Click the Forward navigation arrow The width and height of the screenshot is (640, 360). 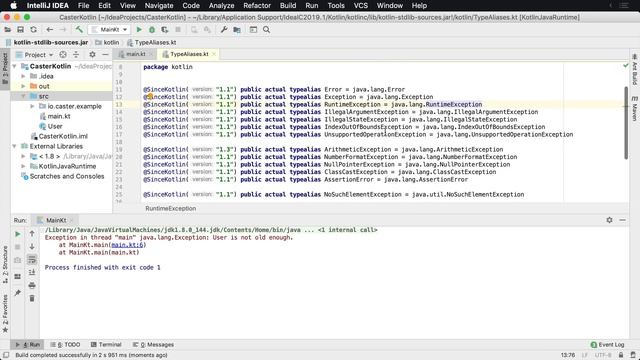pyautogui.click(x=62, y=30)
